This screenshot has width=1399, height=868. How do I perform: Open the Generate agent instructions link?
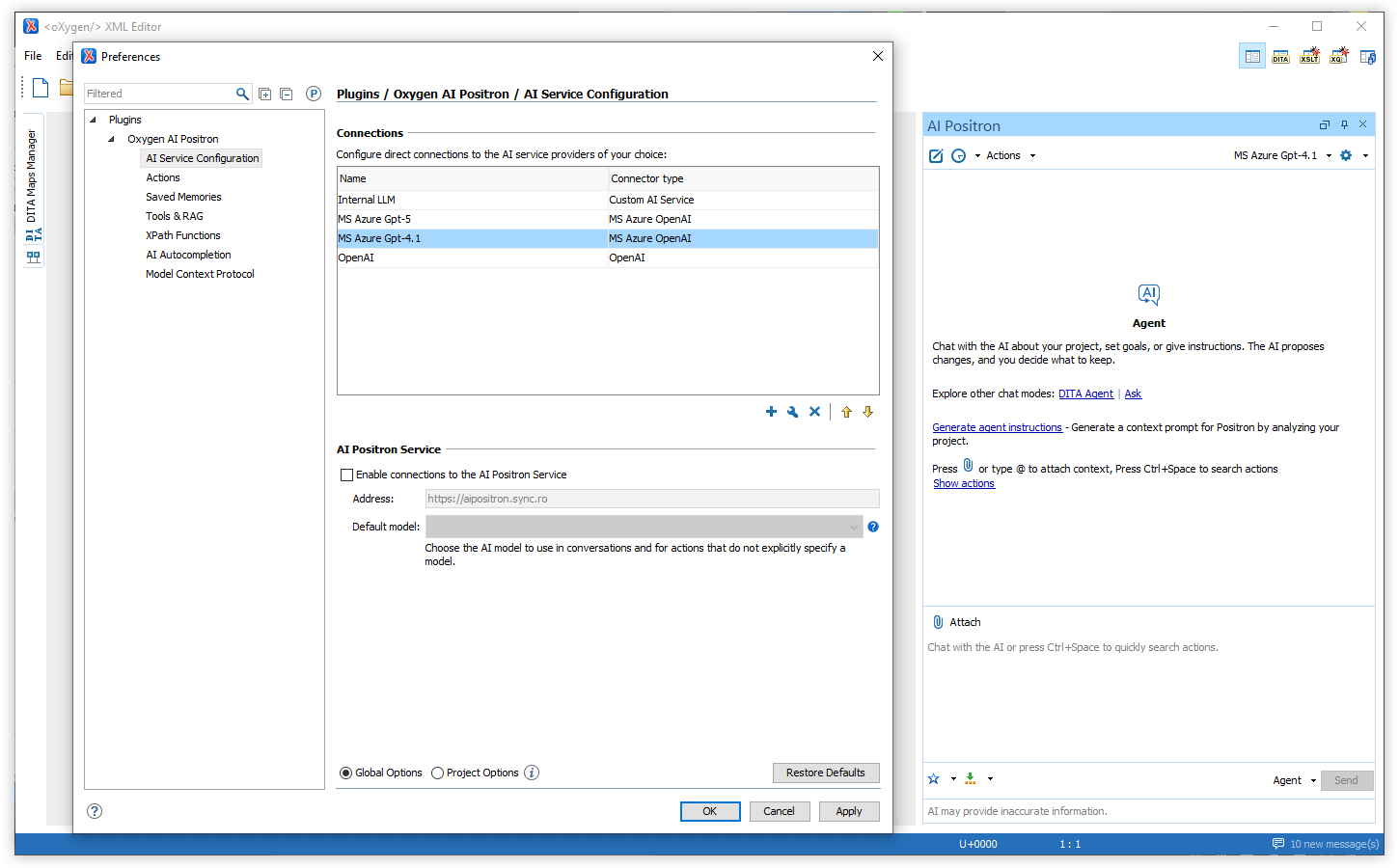coord(997,427)
